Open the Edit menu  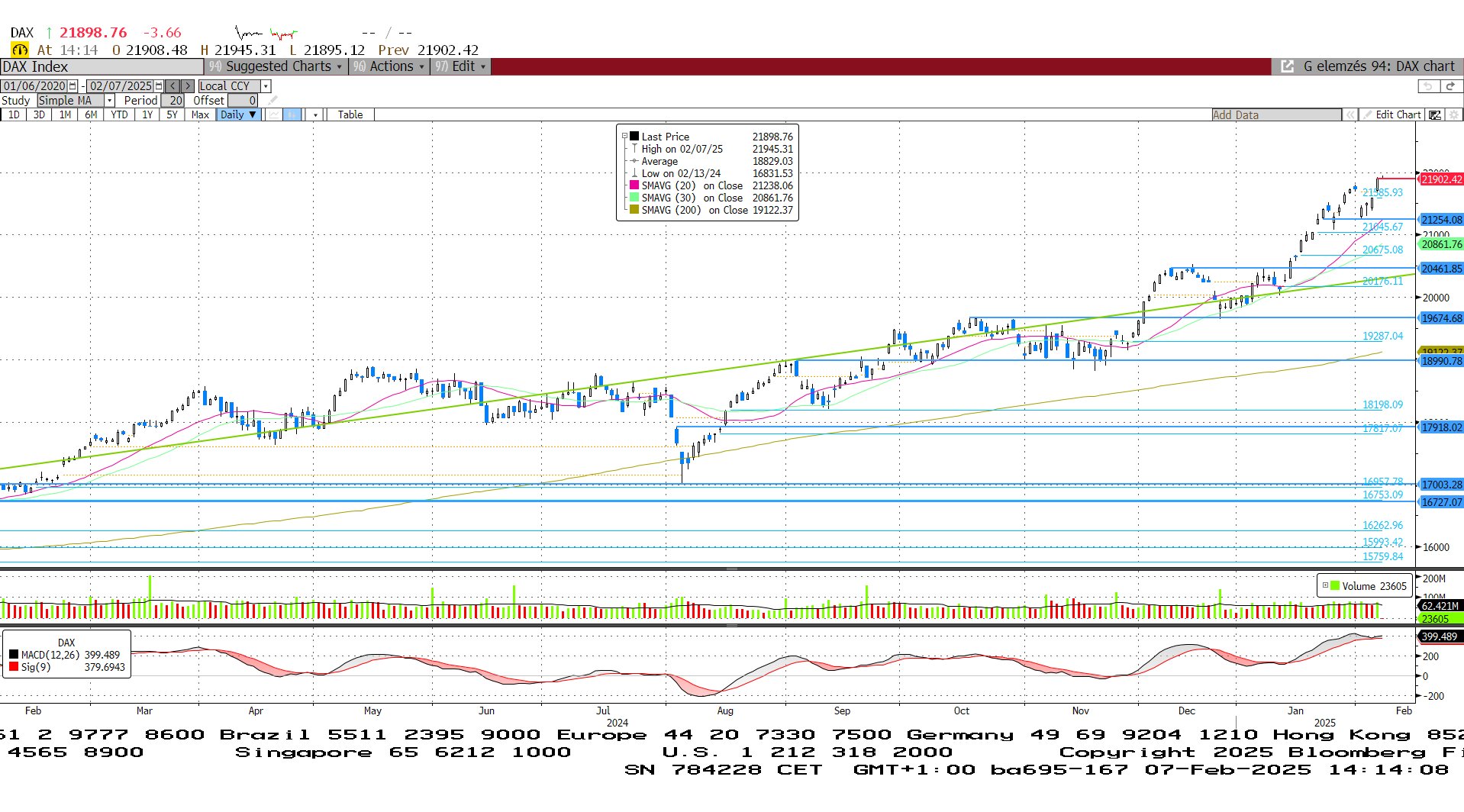461,66
